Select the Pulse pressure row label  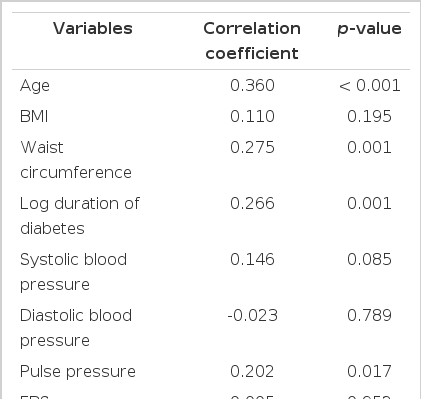click(78, 372)
